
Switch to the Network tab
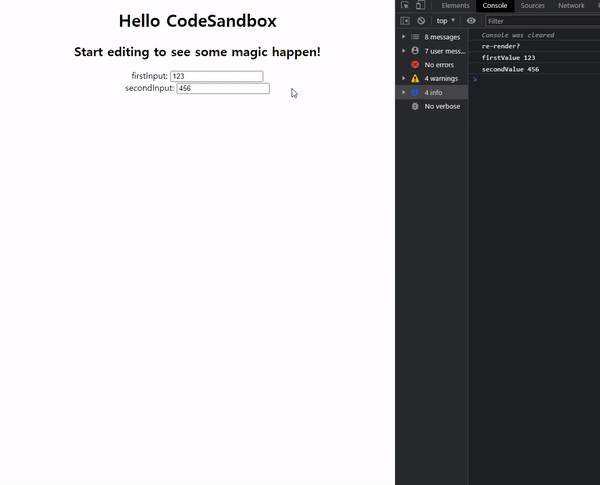click(x=571, y=5)
